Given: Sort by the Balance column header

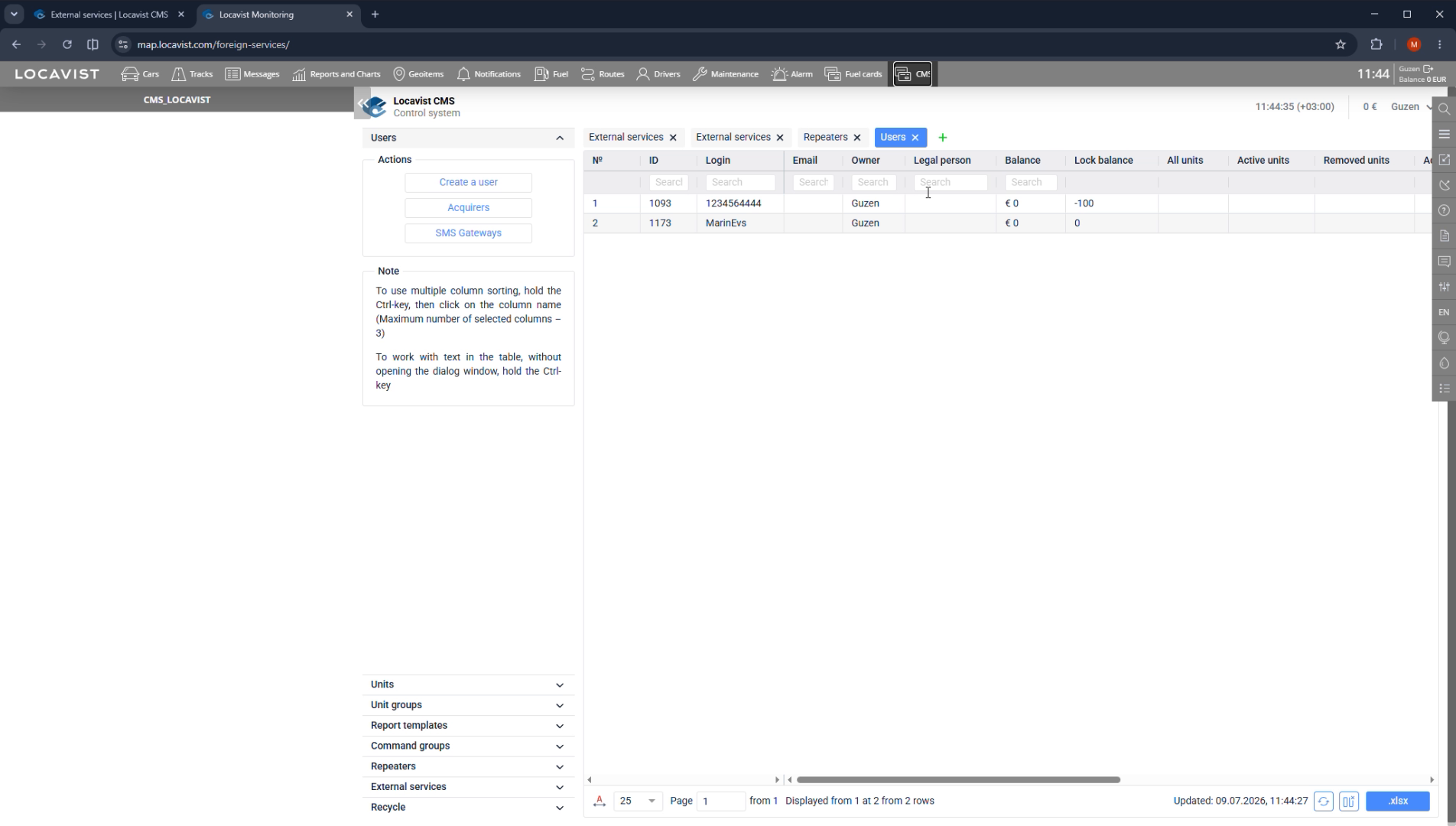Looking at the screenshot, I should click(1022, 161).
